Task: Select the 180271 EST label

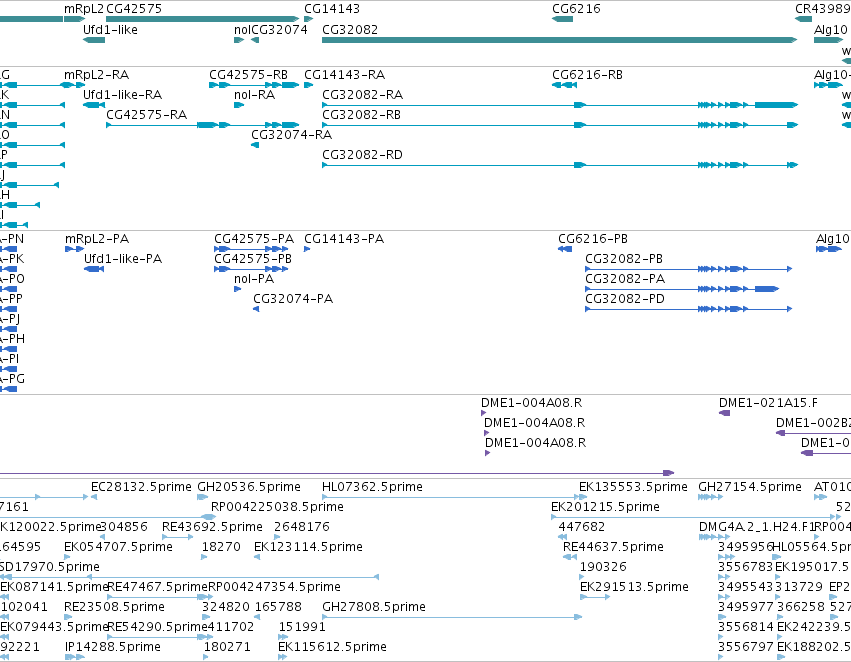Action: 227,647
